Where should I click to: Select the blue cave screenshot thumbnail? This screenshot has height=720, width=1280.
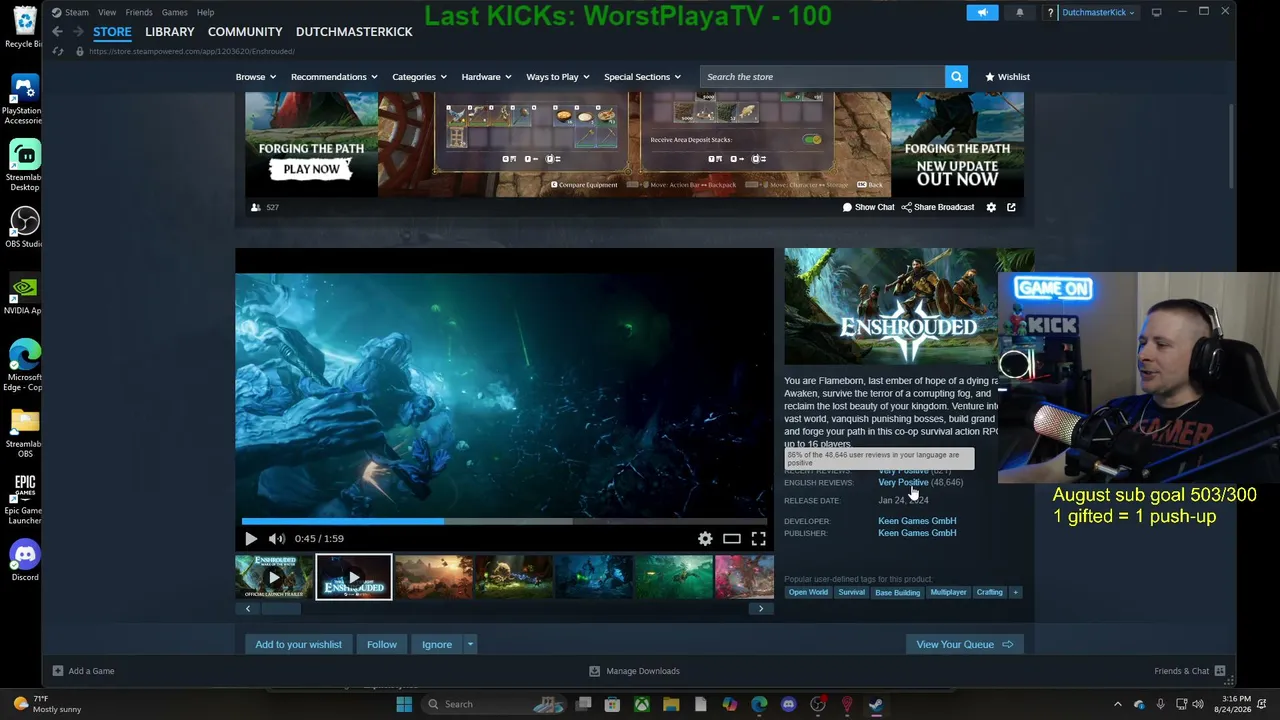pyautogui.click(x=594, y=577)
